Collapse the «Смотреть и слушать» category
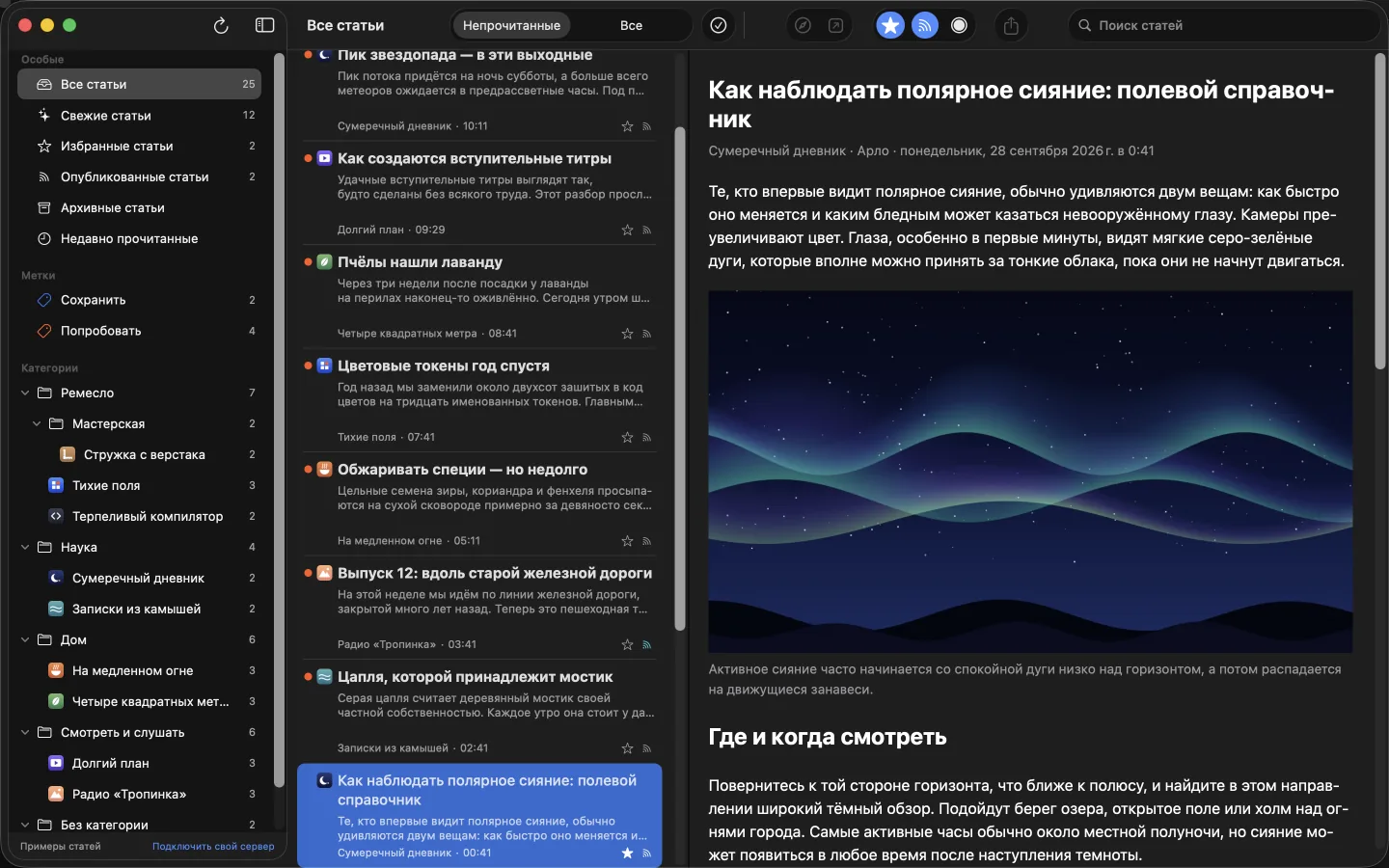 pos(25,732)
